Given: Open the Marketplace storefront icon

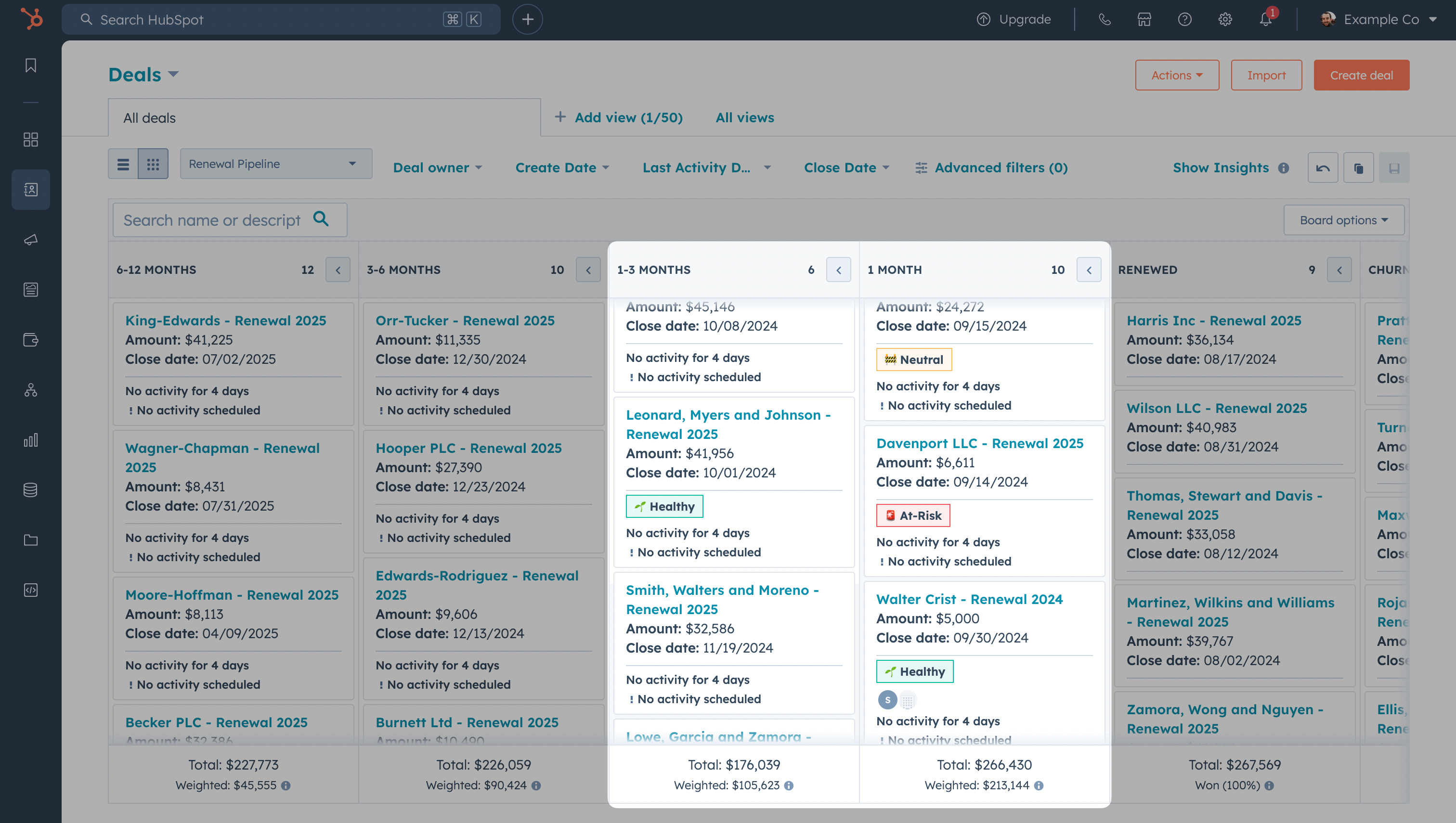Looking at the screenshot, I should coord(1144,19).
